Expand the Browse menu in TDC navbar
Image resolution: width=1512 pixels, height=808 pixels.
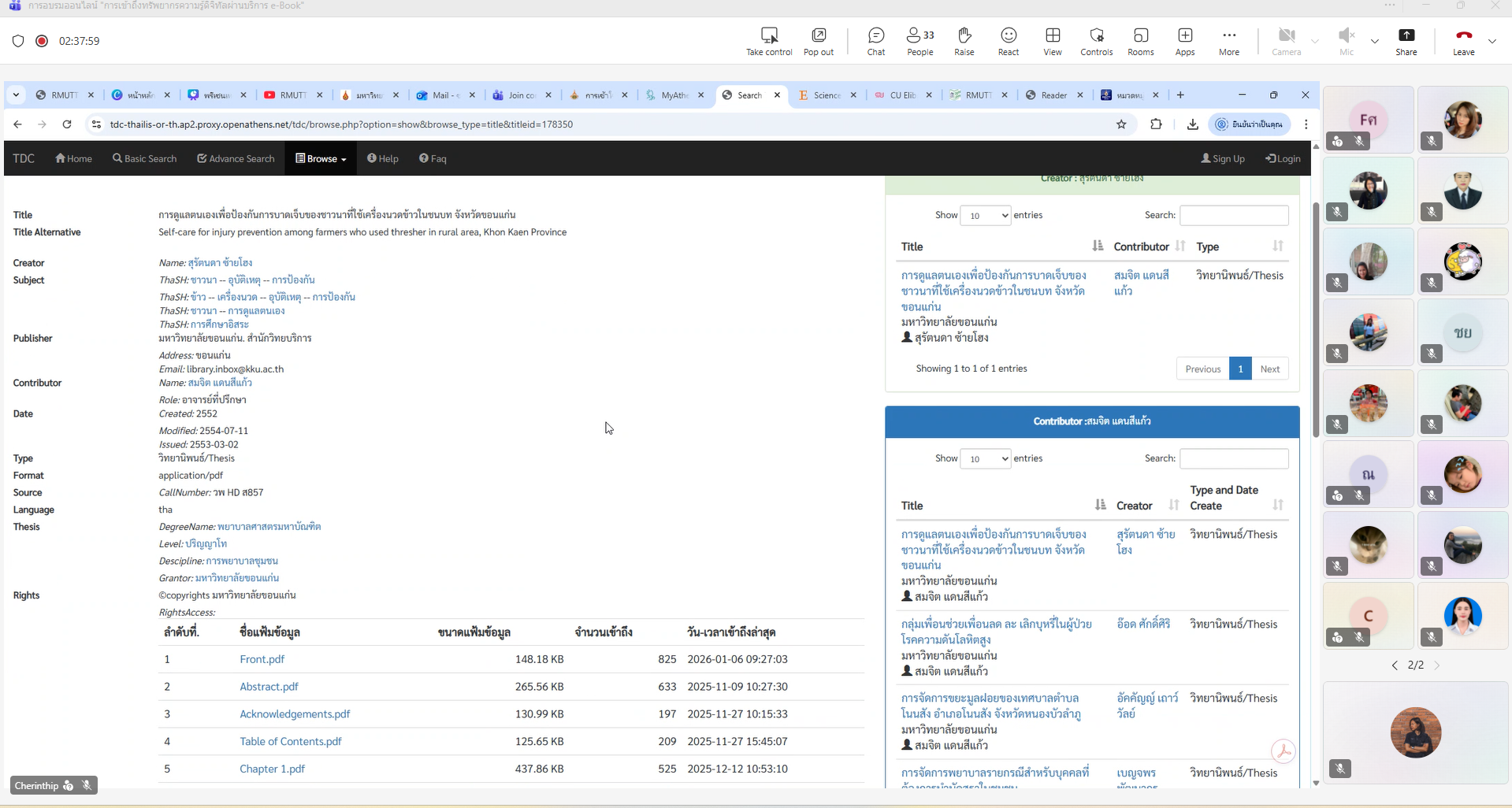[321, 159]
